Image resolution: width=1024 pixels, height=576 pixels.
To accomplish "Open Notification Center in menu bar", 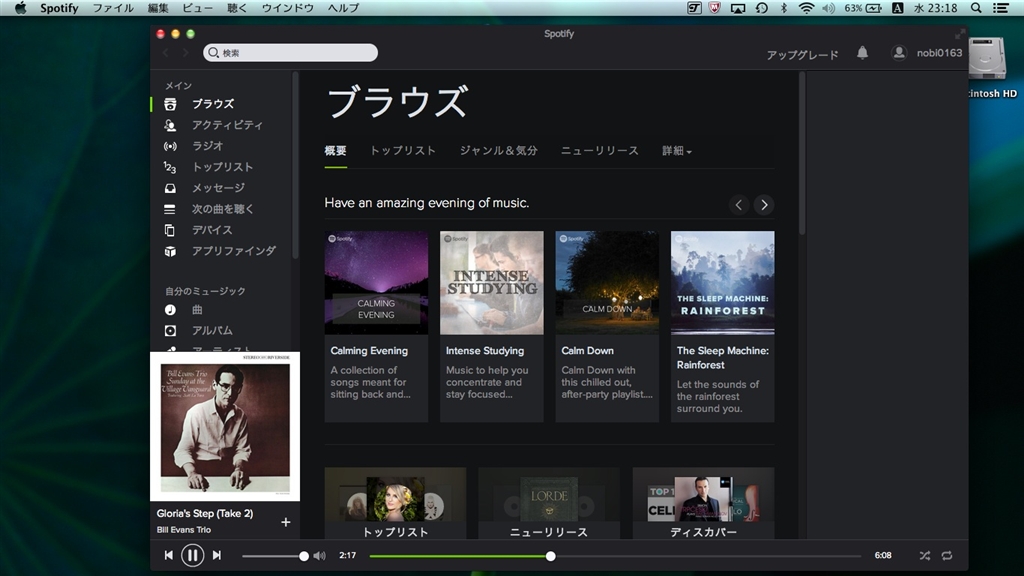I will [1000, 8].
